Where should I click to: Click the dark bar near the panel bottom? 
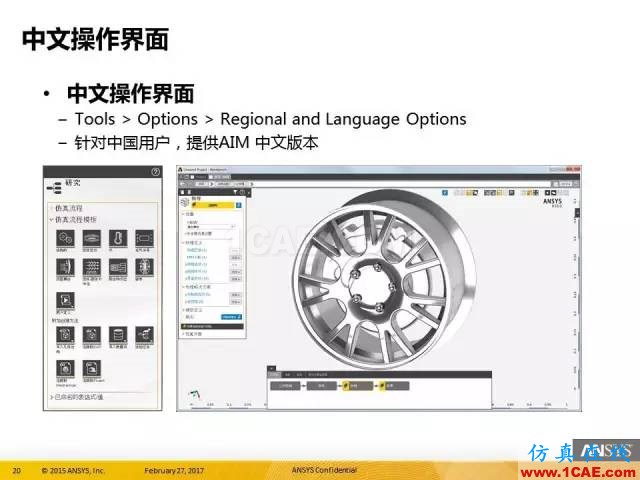click(x=212, y=327)
